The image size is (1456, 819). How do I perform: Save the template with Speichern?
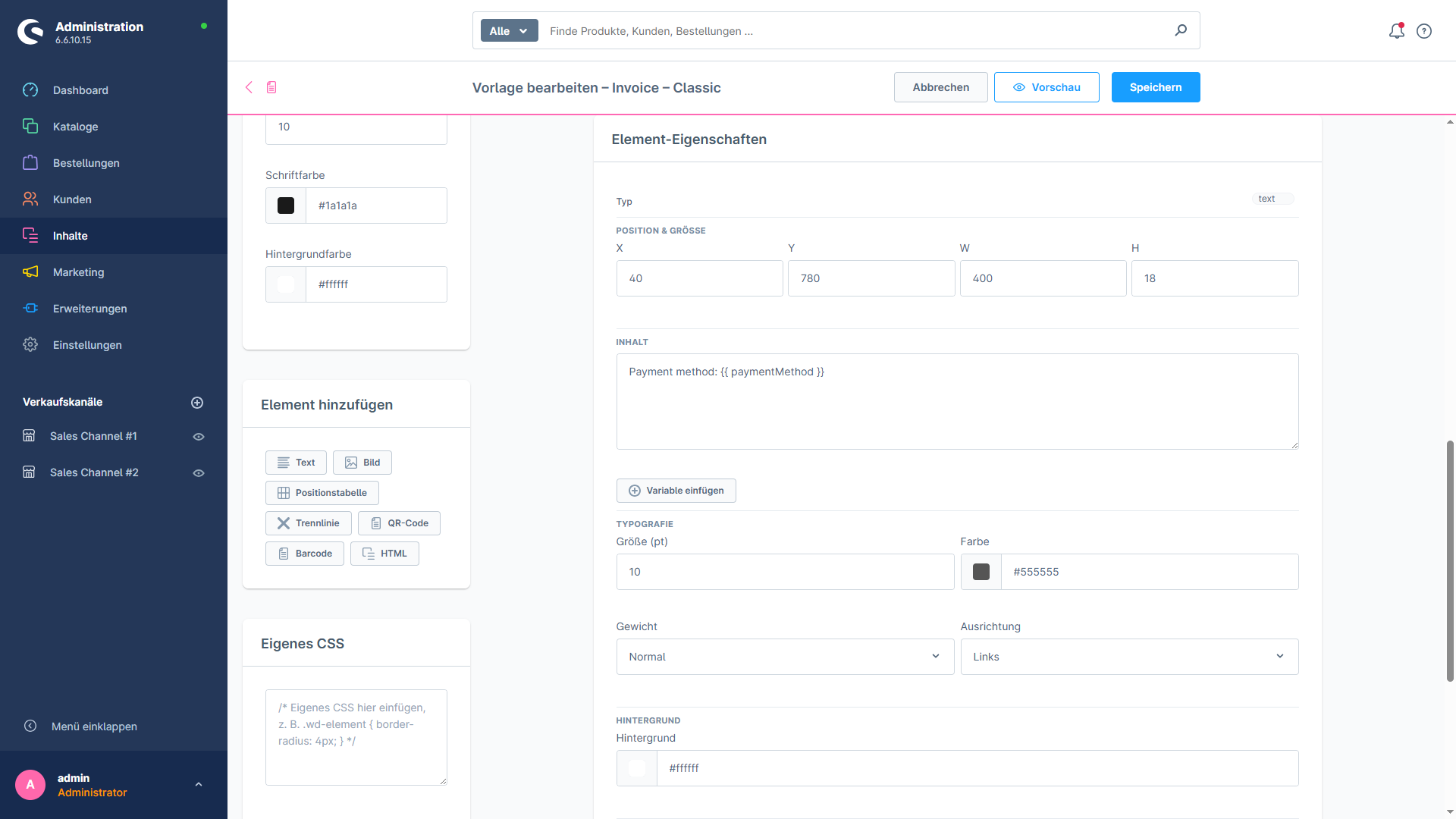pos(1156,87)
